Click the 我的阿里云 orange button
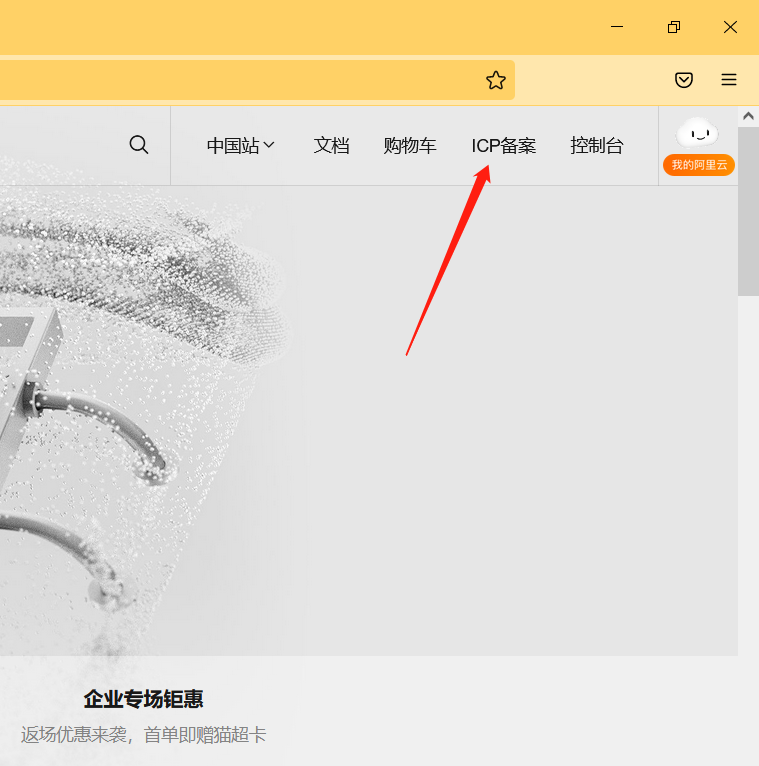Screen dimensions: 759x766 699,165
